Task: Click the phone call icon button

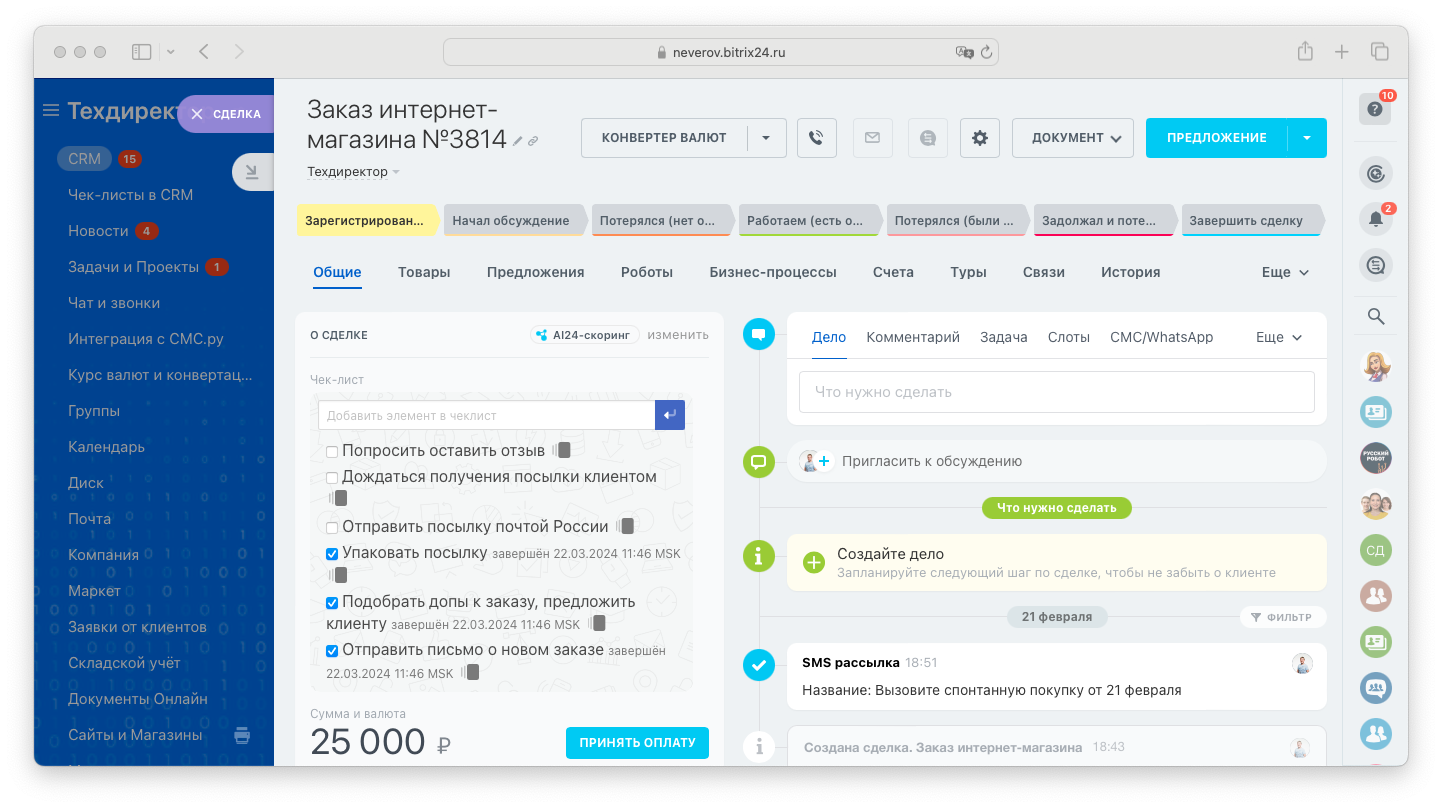Action: click(816, 138)
